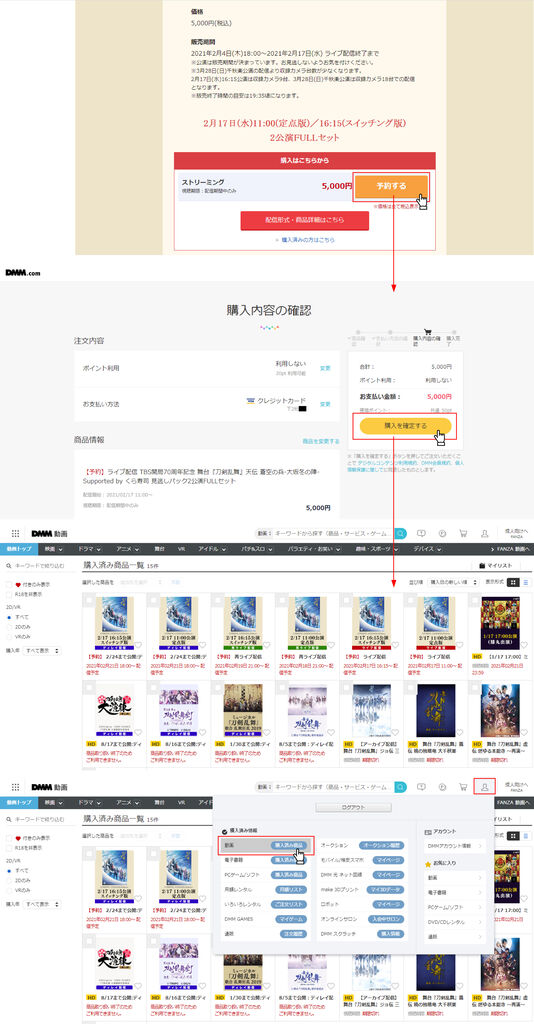The image size is (534, 1024).
Task: Open cart icon in menu-open view
Action: (x=463, y=787)
